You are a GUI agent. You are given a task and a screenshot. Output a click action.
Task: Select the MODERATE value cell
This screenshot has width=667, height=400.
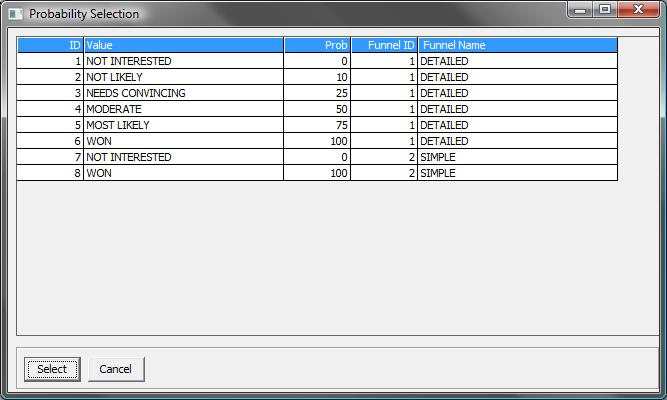pyautogui.click(x=184, y=109)
